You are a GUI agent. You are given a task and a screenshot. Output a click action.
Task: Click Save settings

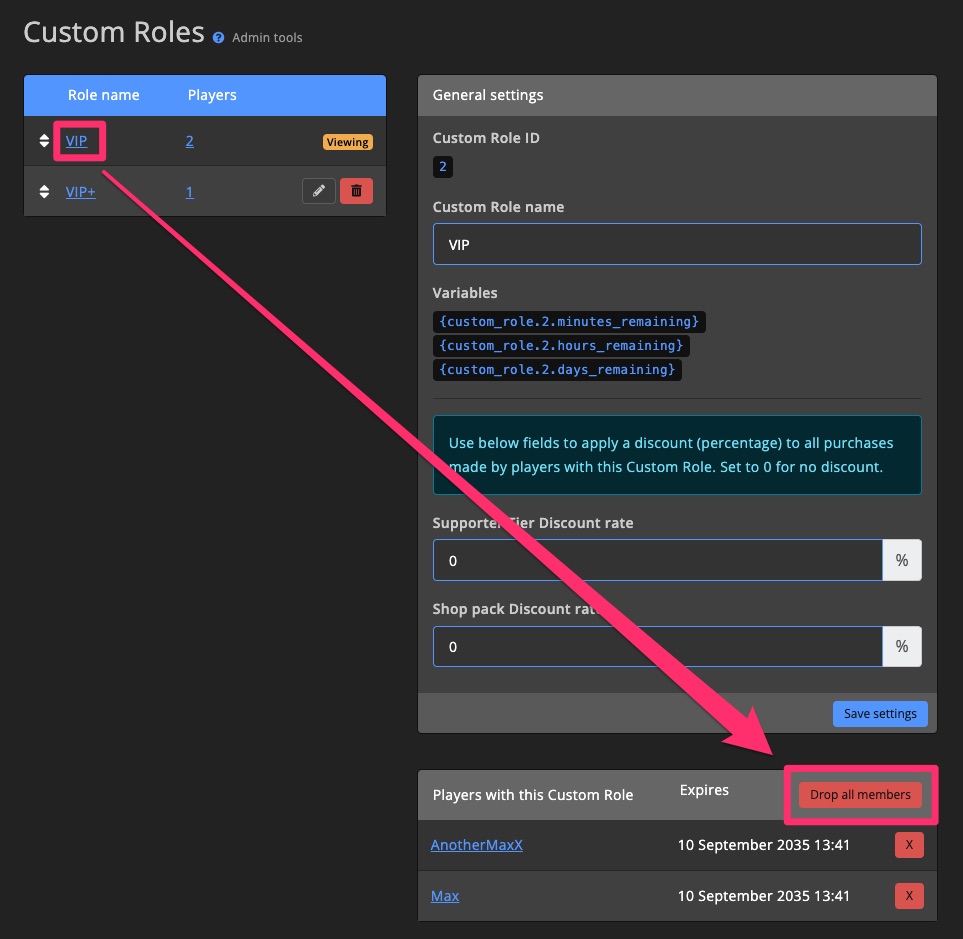879,713
